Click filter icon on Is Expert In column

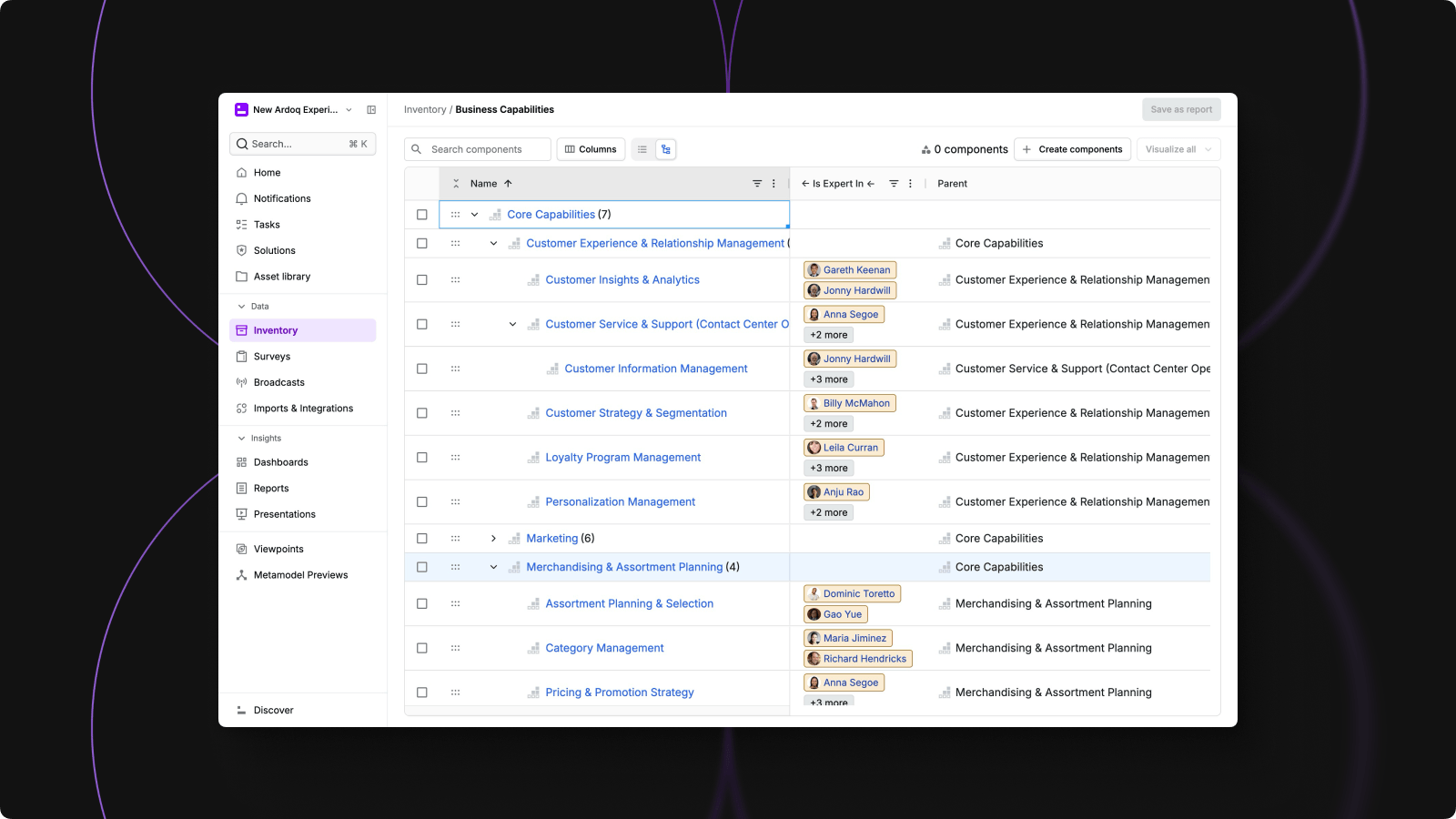[894, 184]
